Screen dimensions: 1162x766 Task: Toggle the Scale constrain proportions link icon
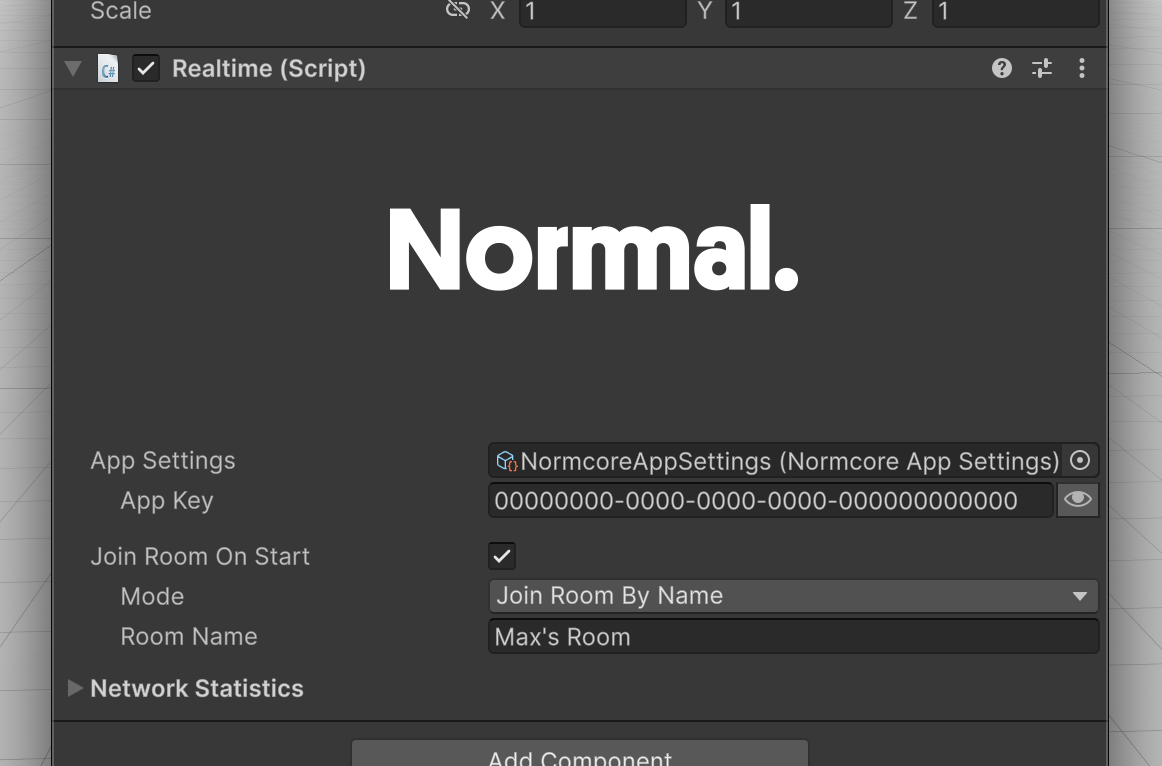coord(458,11)
